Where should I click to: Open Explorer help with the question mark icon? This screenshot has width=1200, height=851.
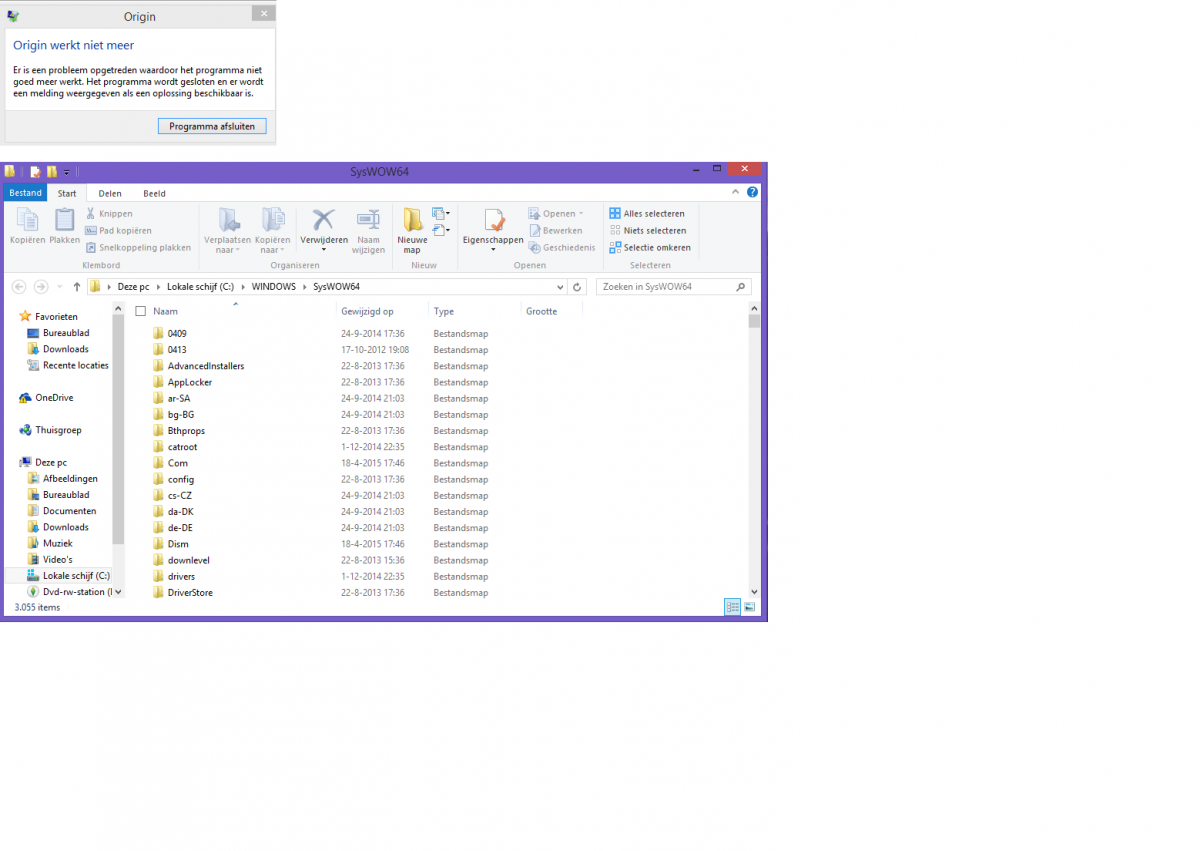pyautogui.click(x=752, y=192)
